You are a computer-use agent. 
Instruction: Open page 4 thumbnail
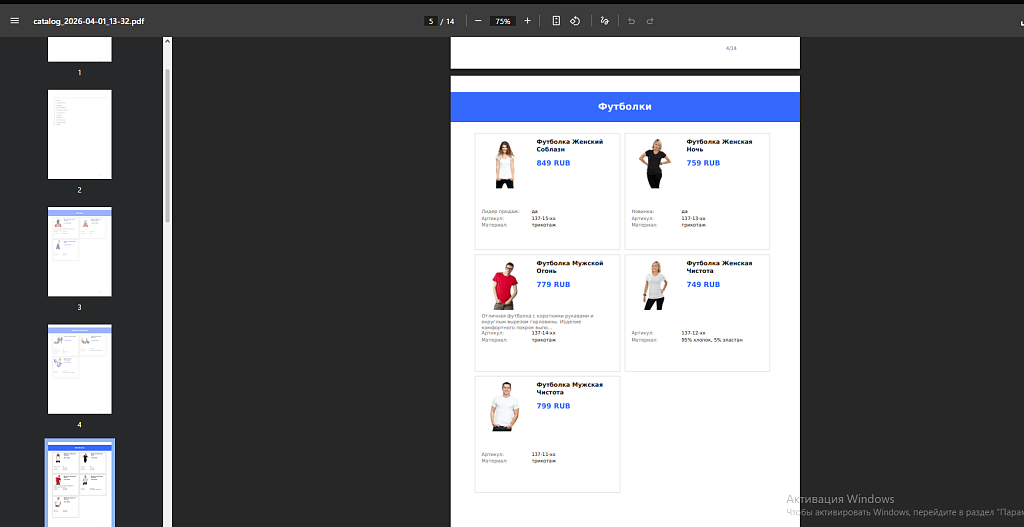pos(80,369)
